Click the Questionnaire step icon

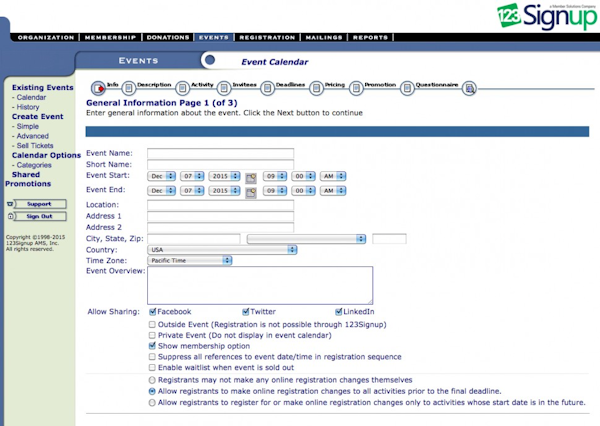coord(407,88)
